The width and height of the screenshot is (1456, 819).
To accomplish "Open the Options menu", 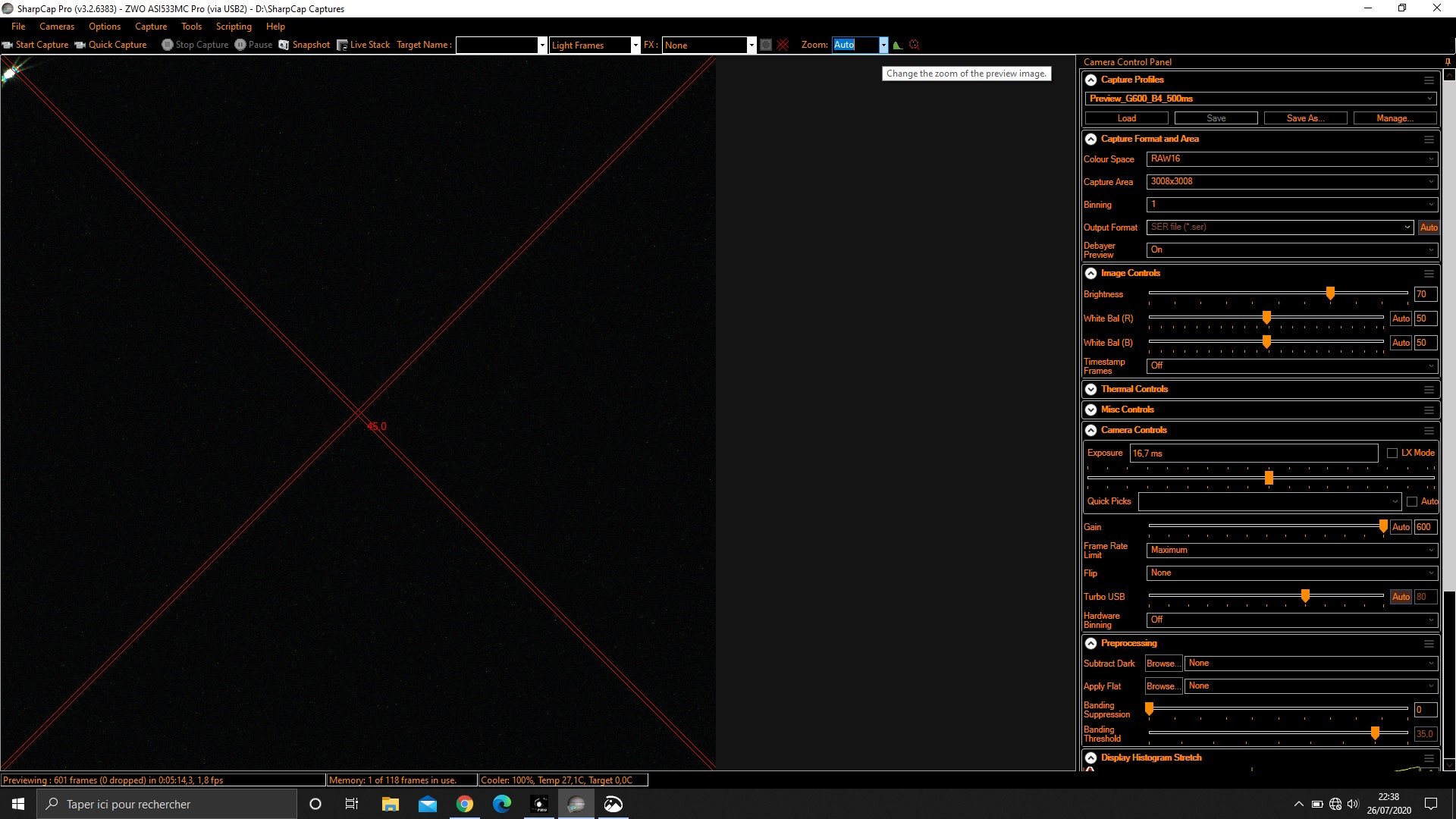I will pyautogui.click(x=105, y=27).
